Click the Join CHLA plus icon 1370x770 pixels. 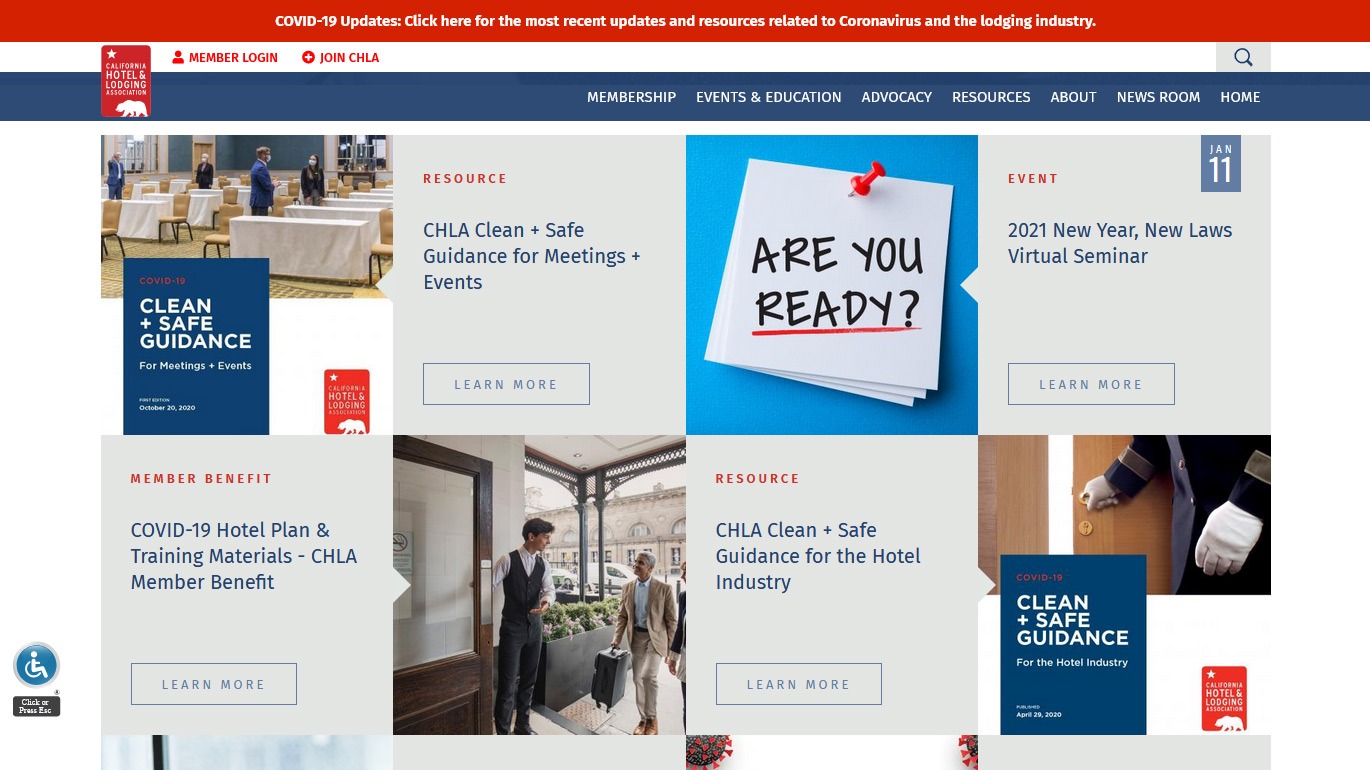(x=308, y=58)
